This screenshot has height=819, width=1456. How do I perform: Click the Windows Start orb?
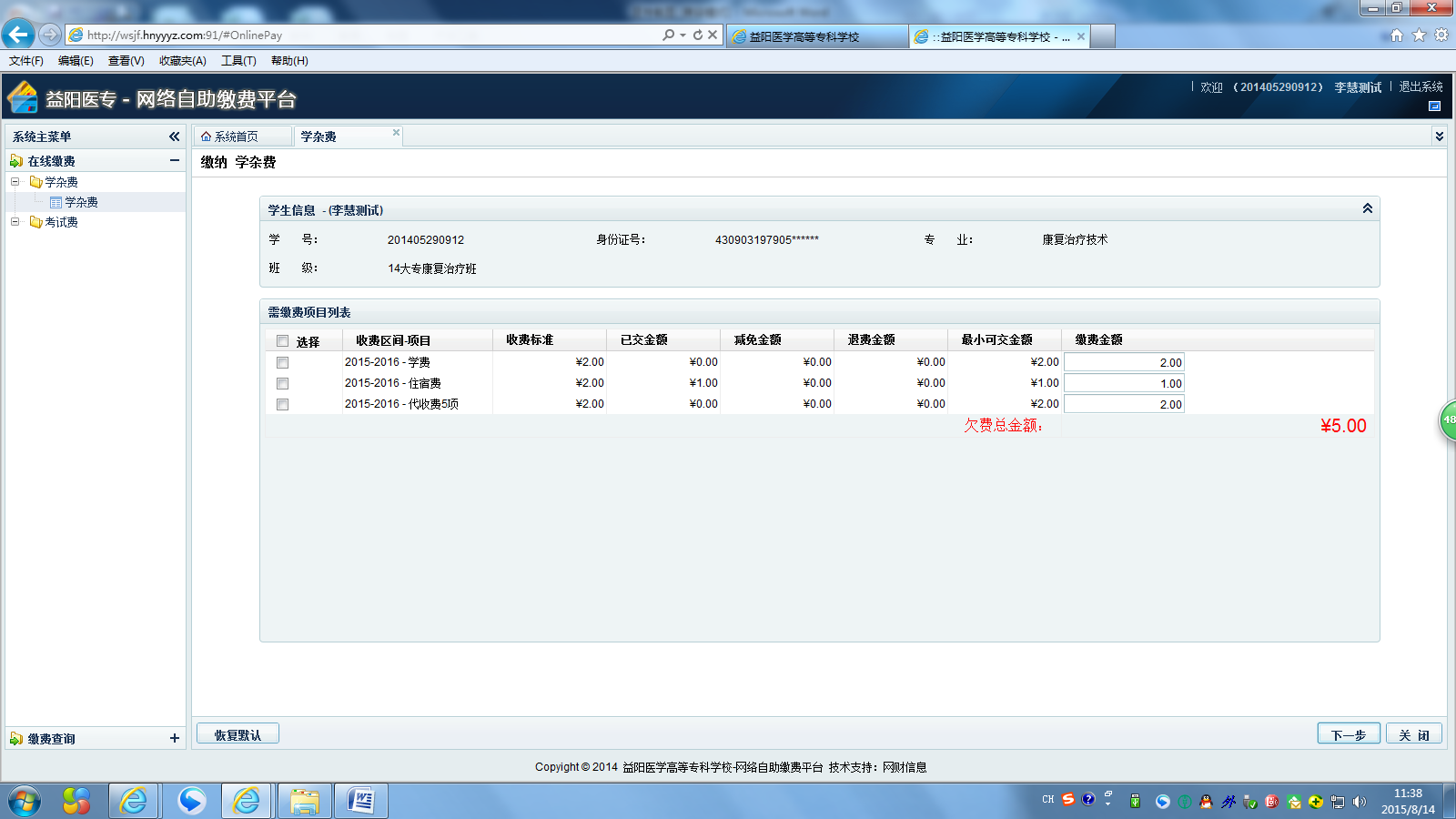click(x=25, y=801)
